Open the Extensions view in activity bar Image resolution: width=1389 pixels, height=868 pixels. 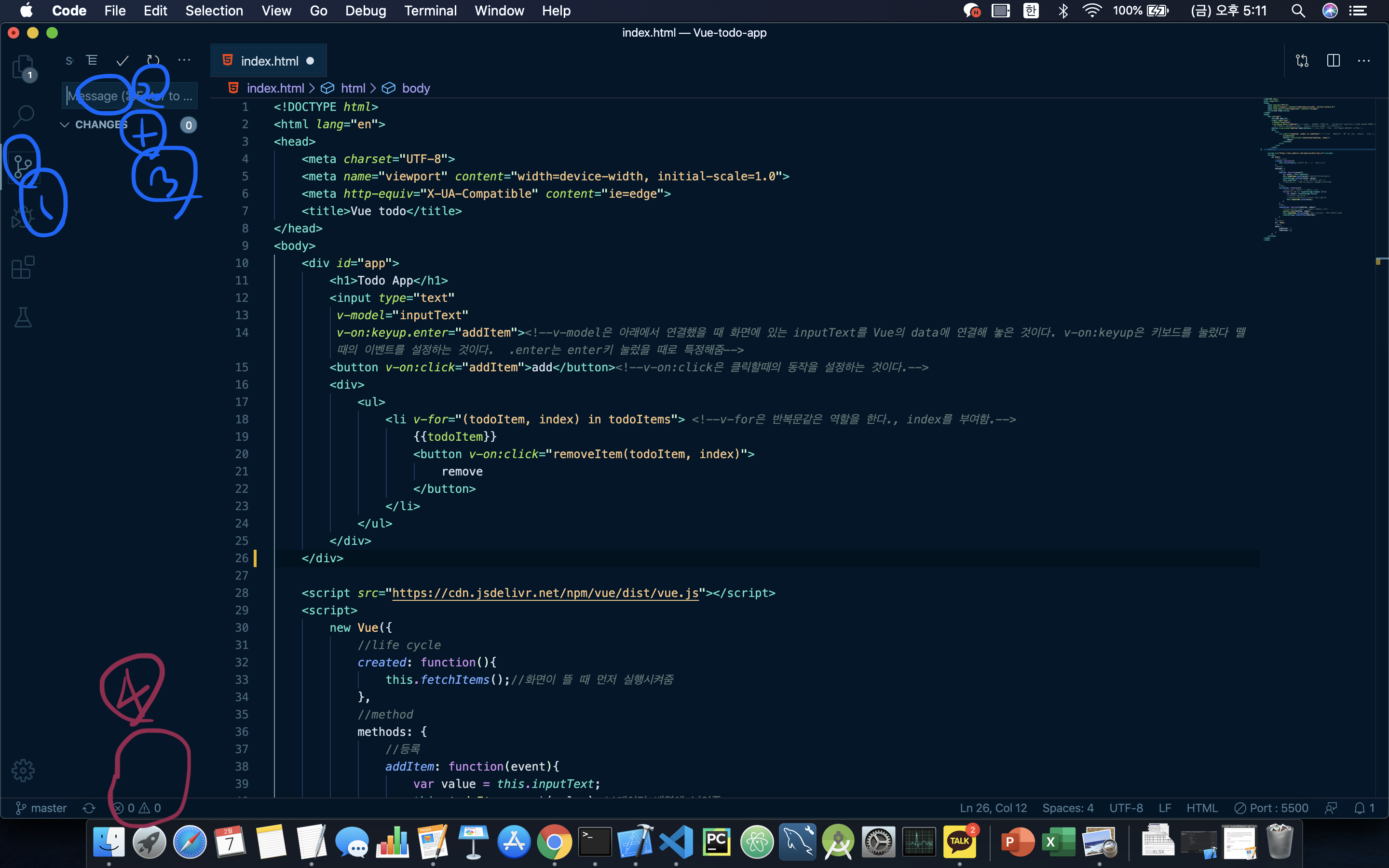click(23, 268)
